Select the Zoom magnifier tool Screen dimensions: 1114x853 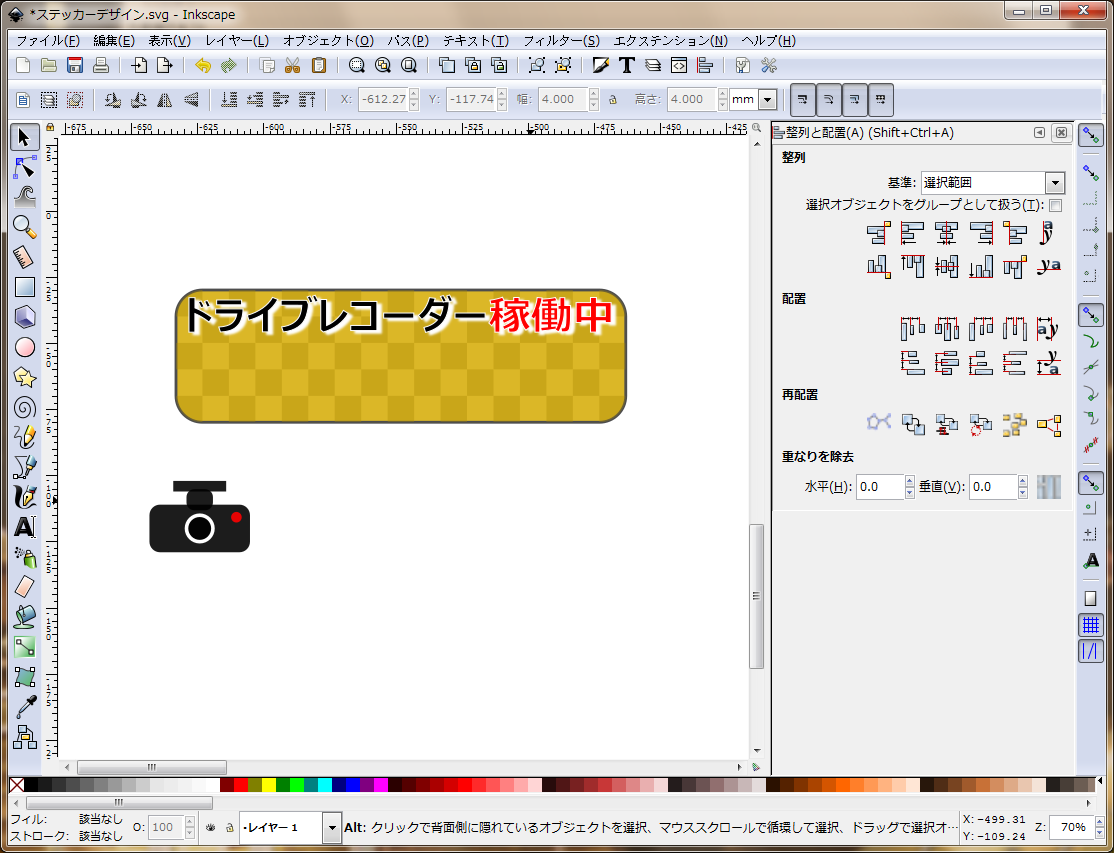25,227
